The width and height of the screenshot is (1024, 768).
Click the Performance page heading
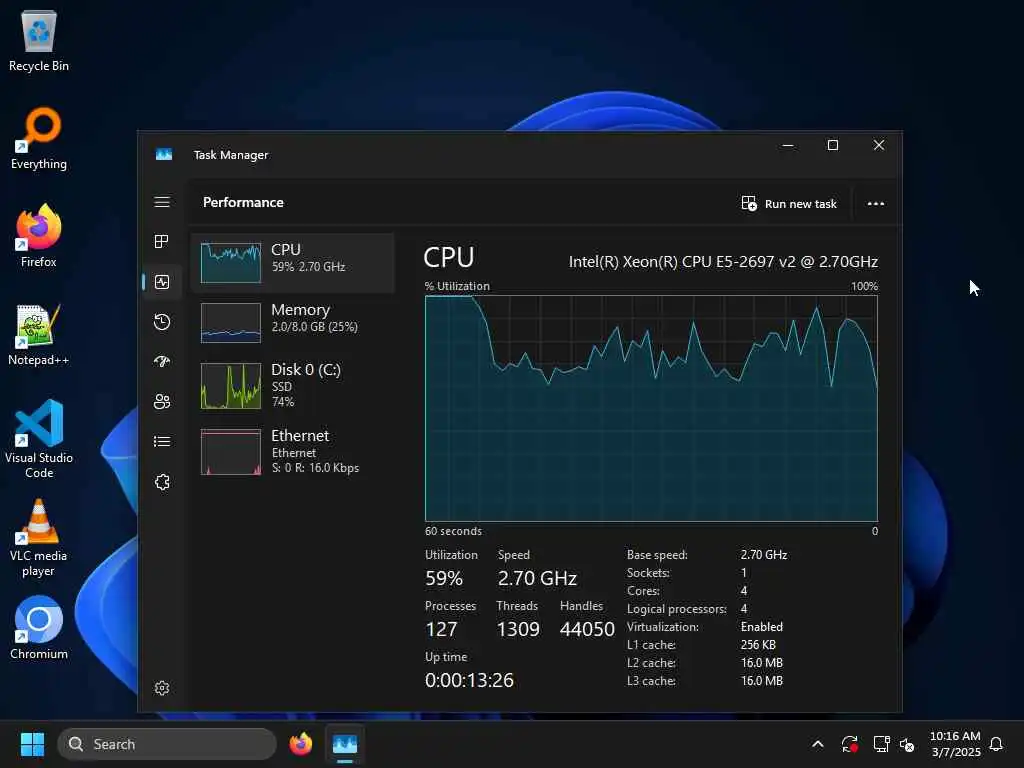click(x=243, y=202)
